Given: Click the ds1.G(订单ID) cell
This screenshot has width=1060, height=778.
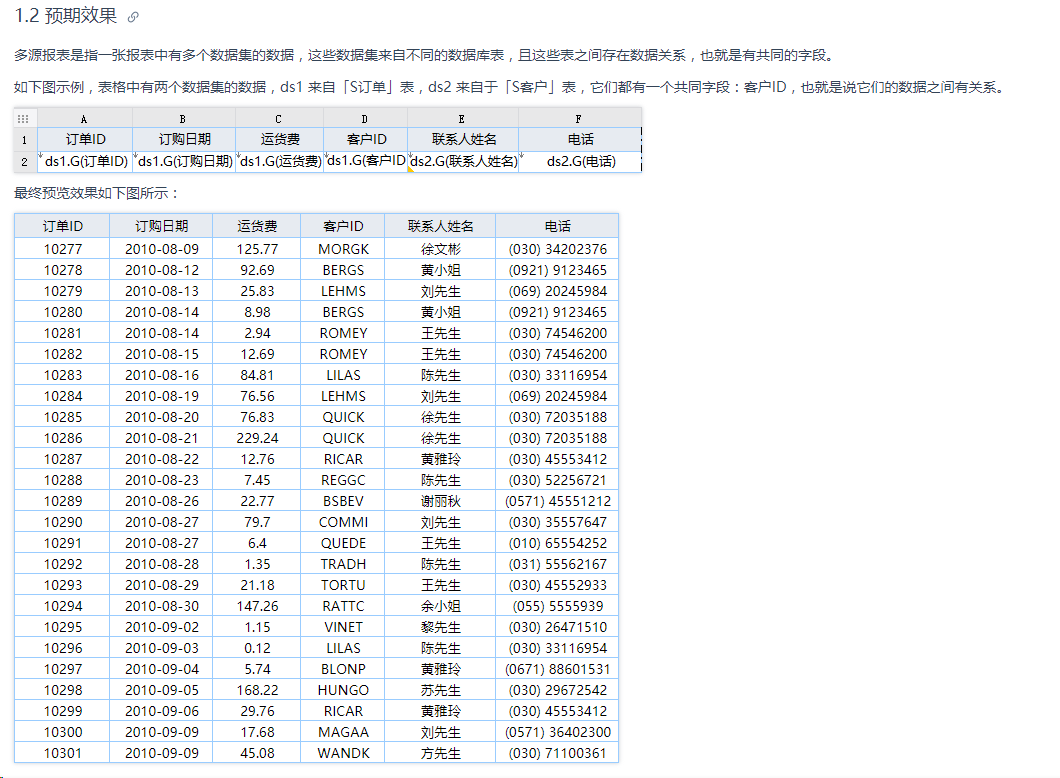Looking at the screenshot, I should point(85,161).
